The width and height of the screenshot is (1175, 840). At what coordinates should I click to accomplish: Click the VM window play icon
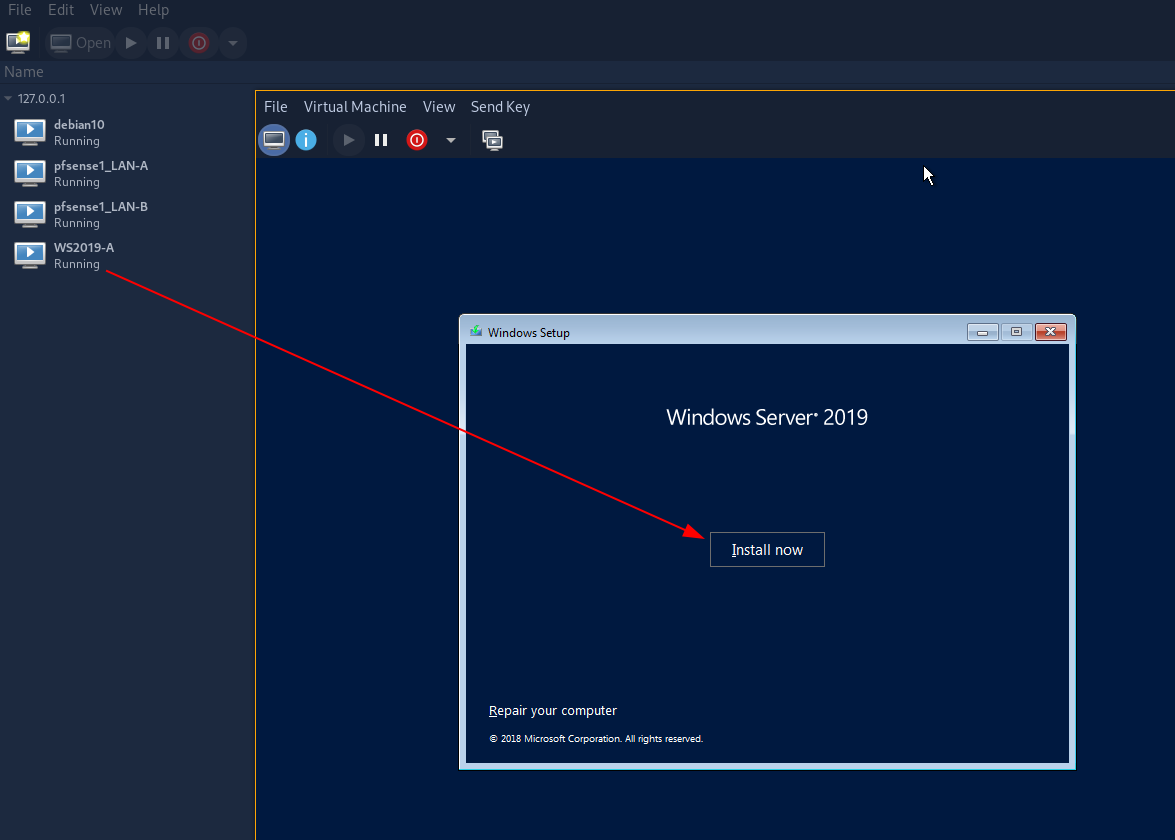pyautogui.click(x=348, y=140)
